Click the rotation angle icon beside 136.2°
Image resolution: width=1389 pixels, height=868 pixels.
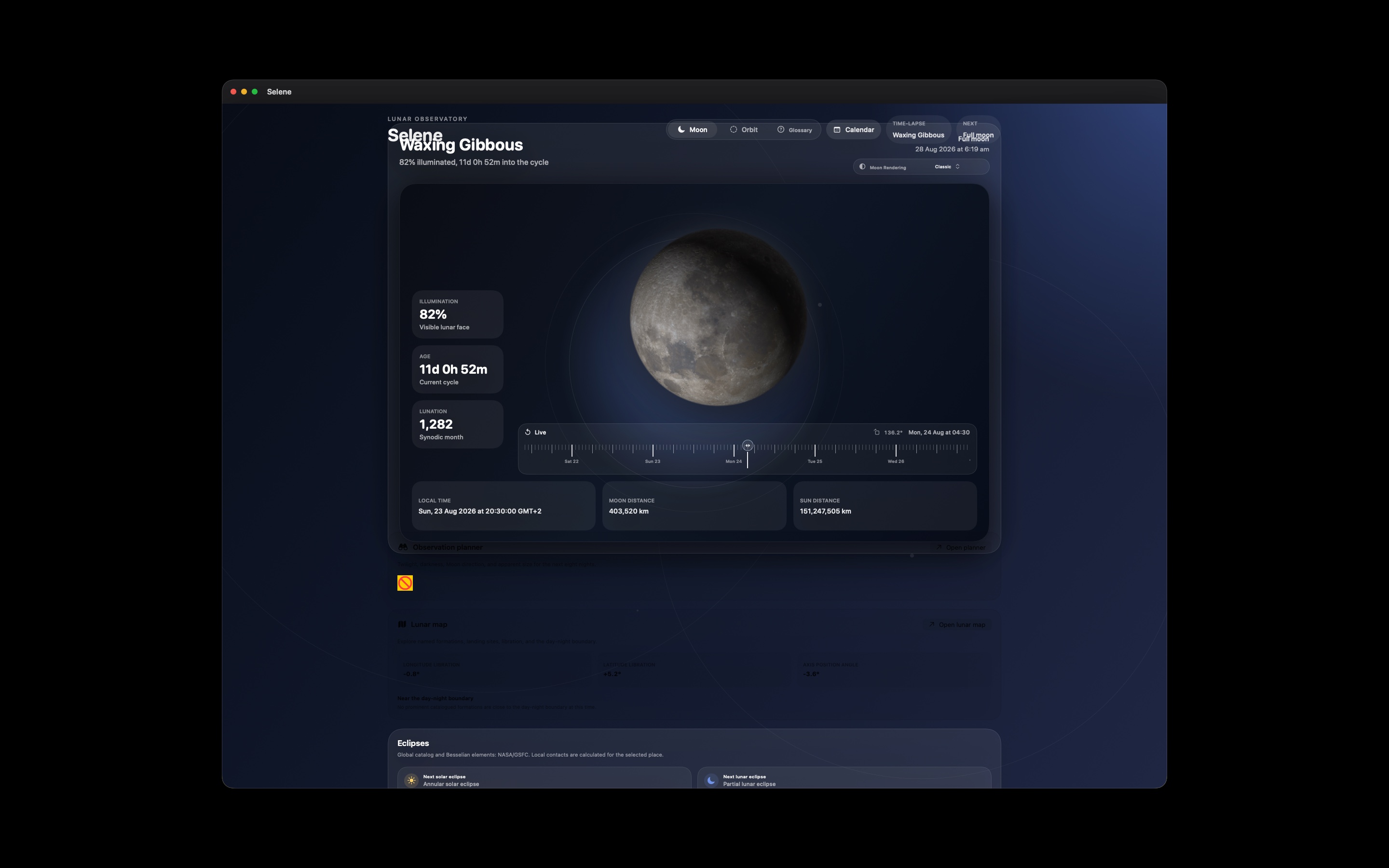coord(876,432)
